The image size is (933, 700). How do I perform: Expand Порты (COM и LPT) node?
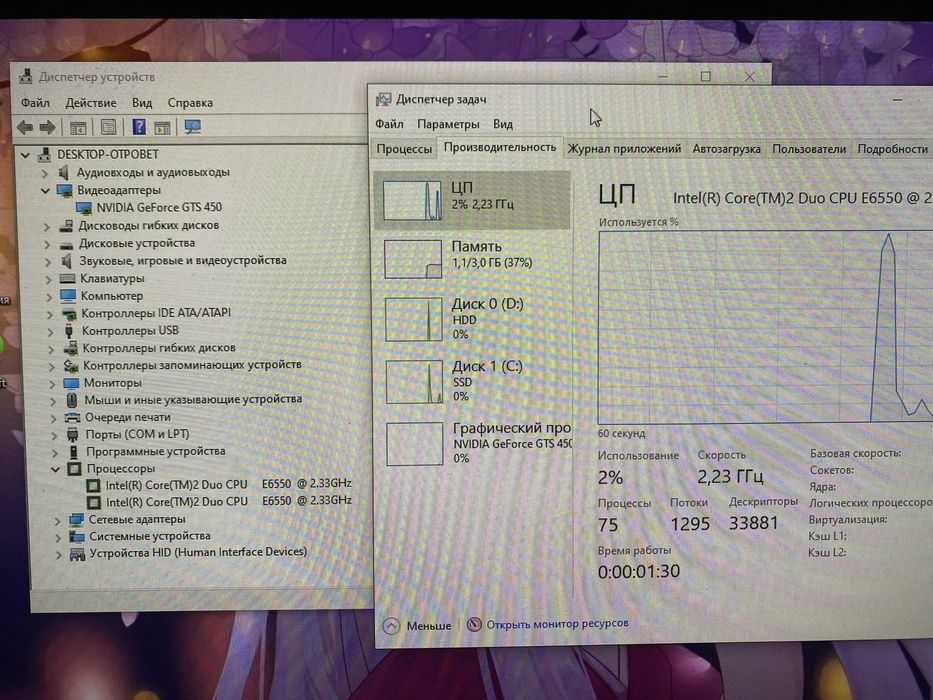coord(54,436)
